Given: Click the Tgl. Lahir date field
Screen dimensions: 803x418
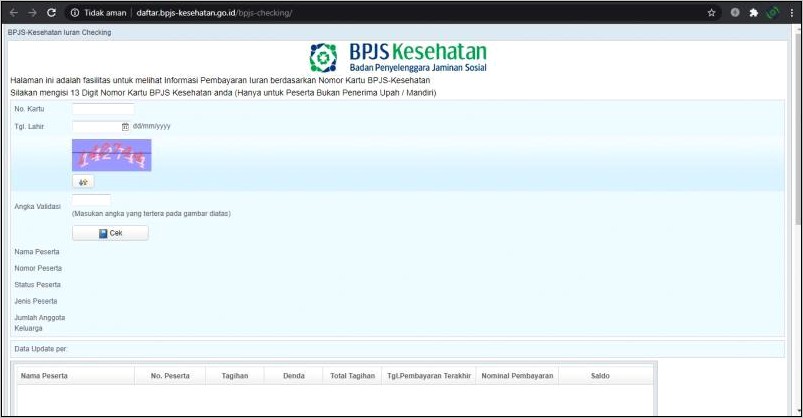Looking at the screenshot, I should (x=97, y=127).
